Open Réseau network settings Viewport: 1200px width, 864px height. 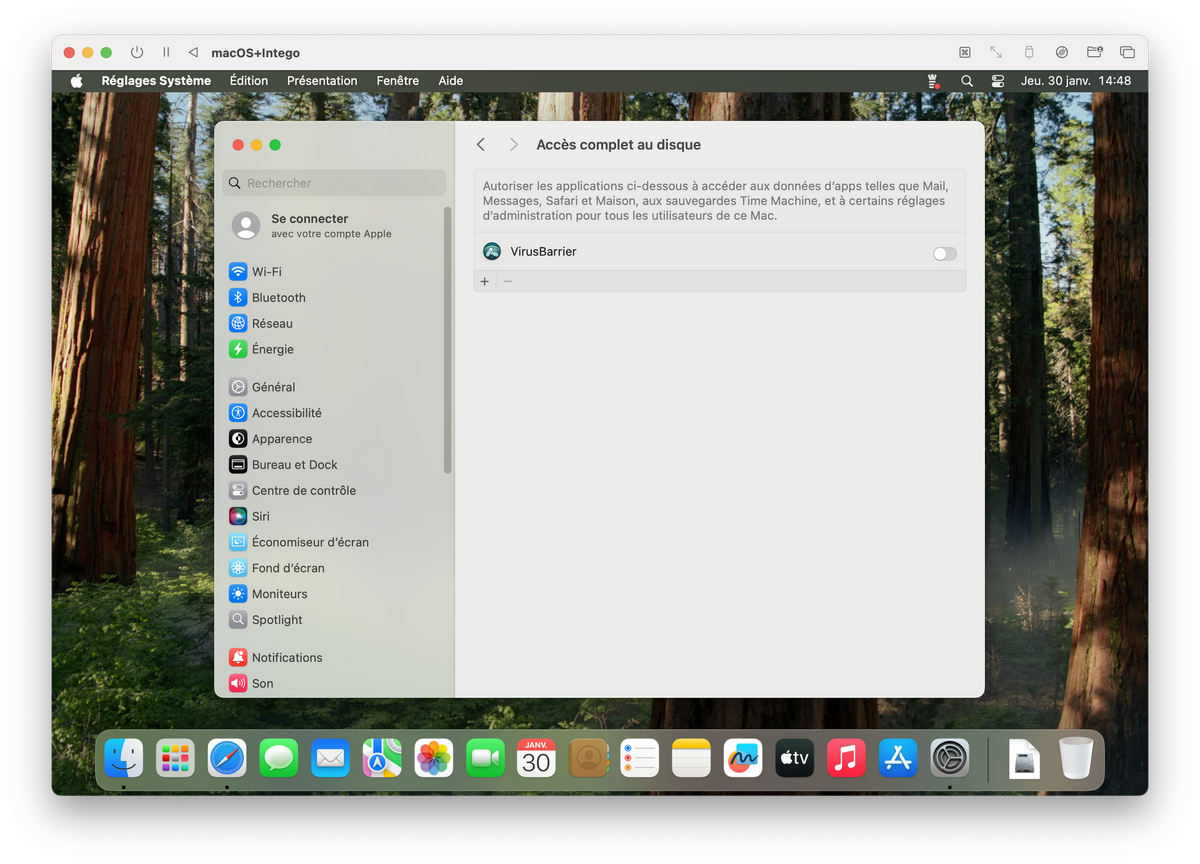(272, 324)
